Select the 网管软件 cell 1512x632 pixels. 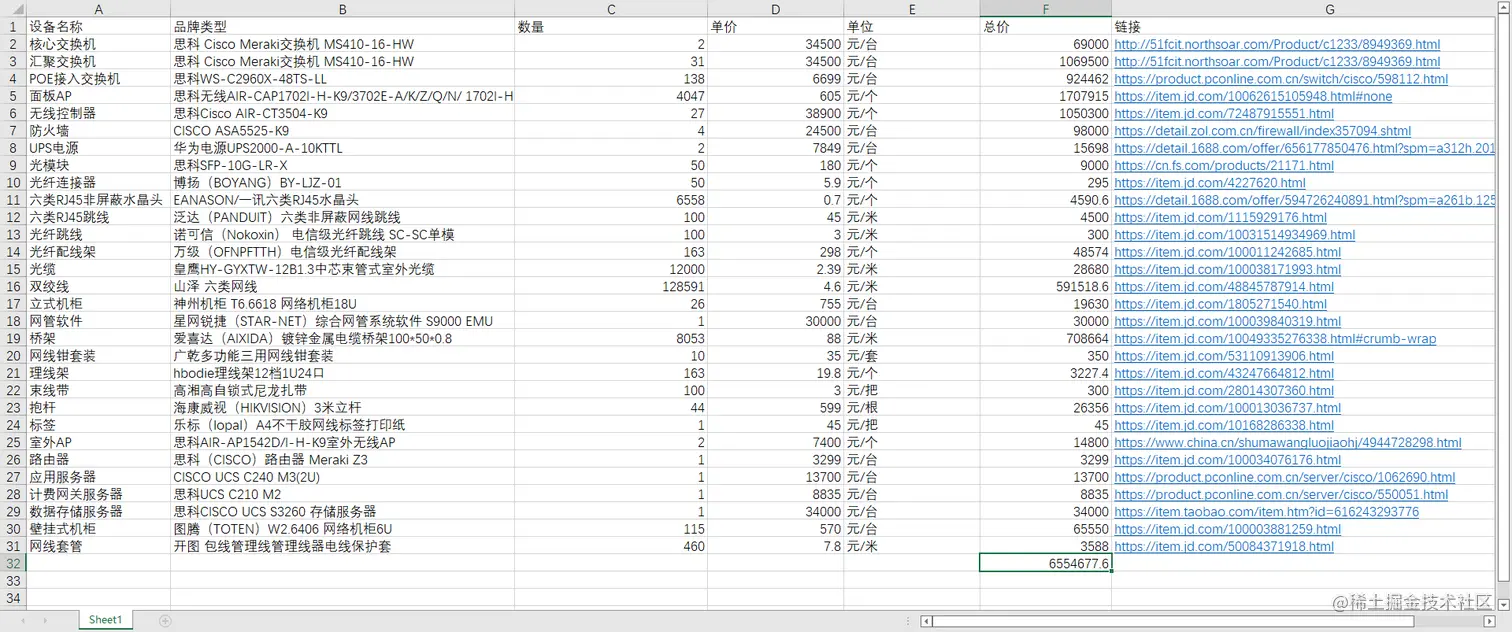click(98, 321)
